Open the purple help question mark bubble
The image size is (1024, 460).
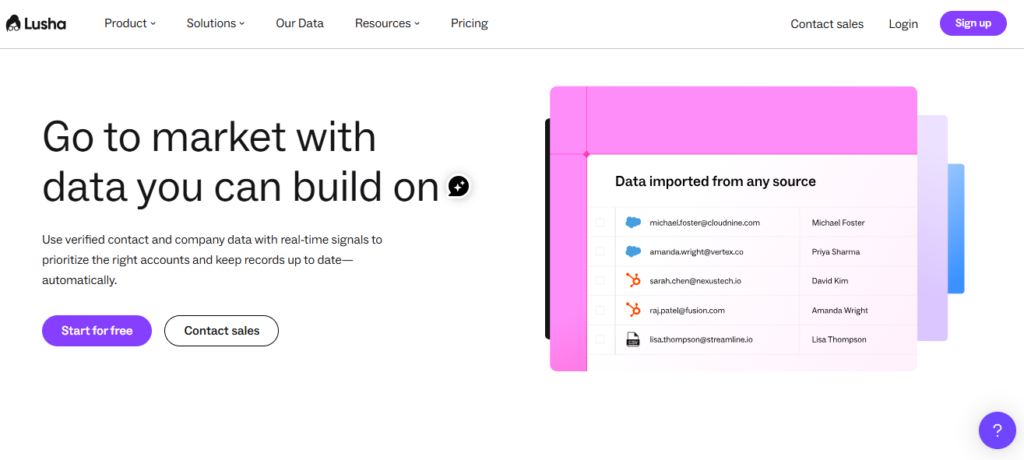[997, 430]
